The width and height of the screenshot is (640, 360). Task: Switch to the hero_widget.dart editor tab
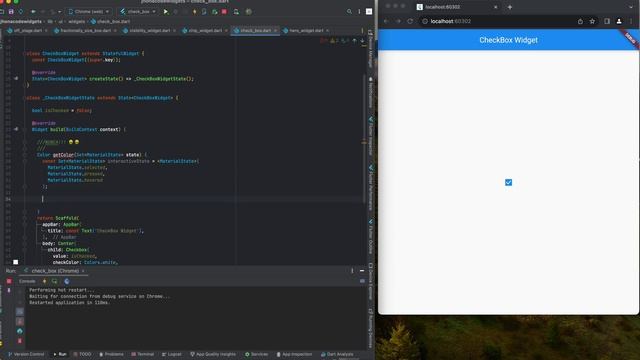(306, 31)
